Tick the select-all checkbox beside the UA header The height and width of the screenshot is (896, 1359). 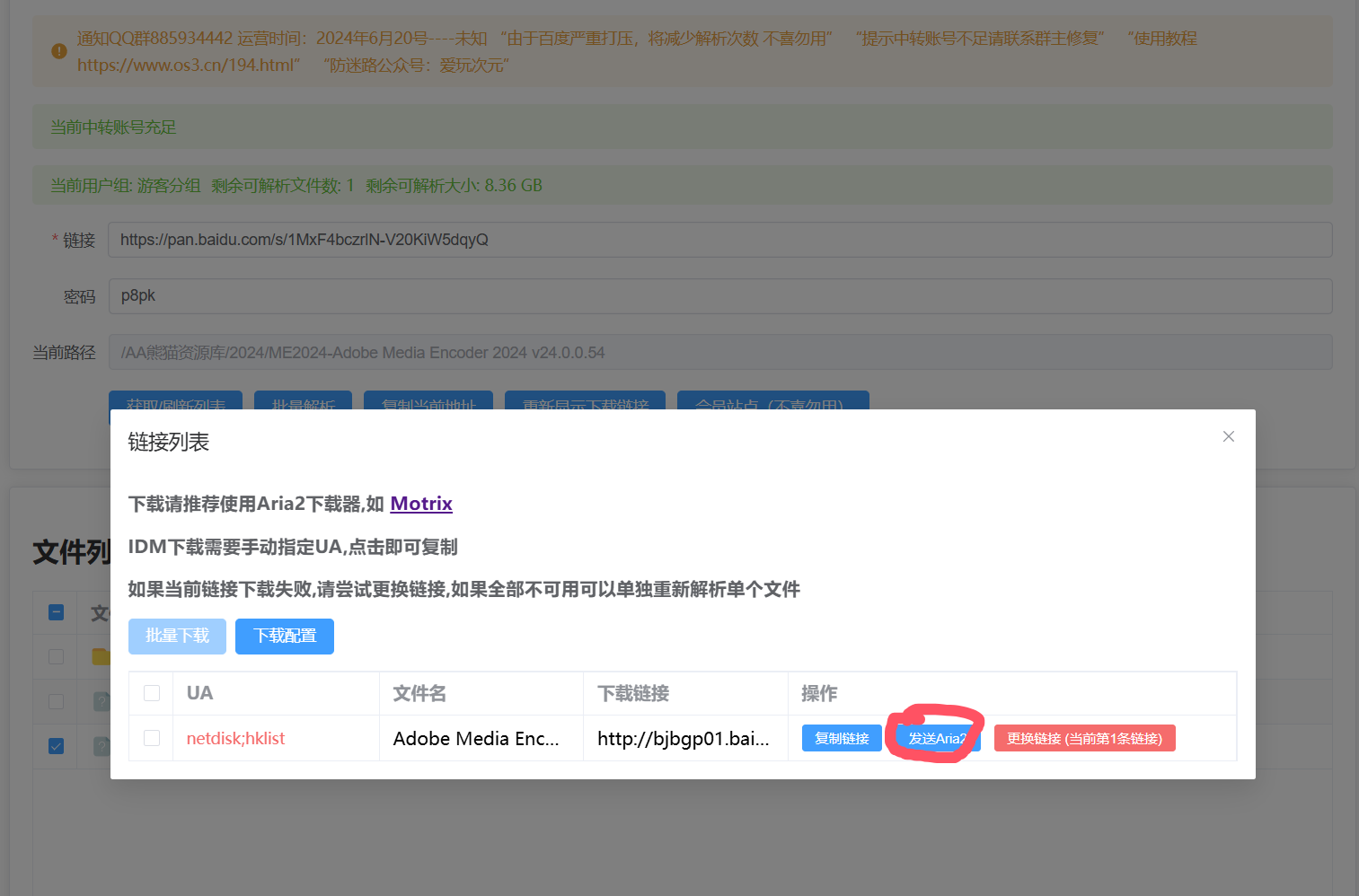click(x=152, y=693)
